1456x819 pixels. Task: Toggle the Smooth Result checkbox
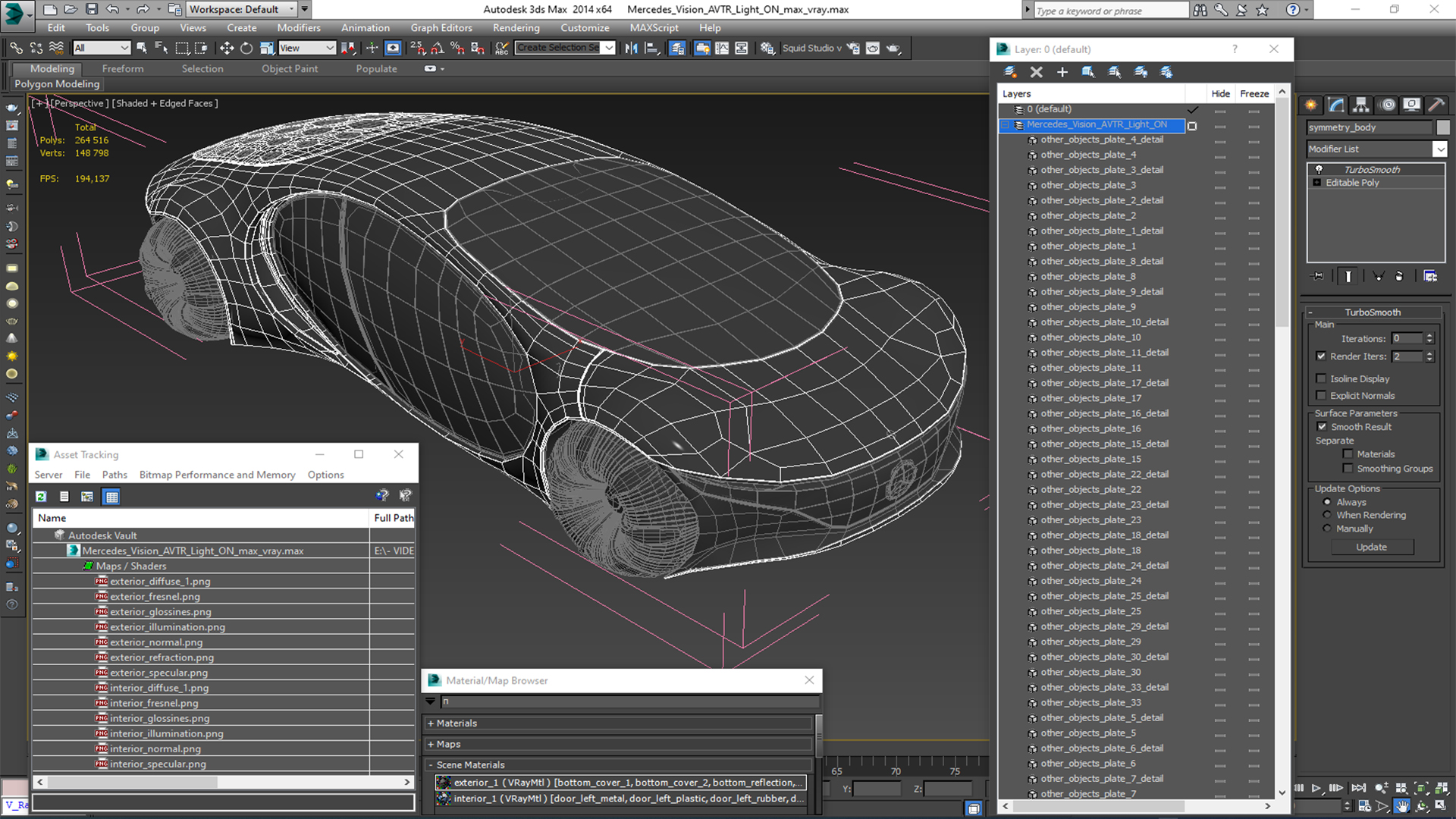pyautogui.click(x=1322, y=427)
